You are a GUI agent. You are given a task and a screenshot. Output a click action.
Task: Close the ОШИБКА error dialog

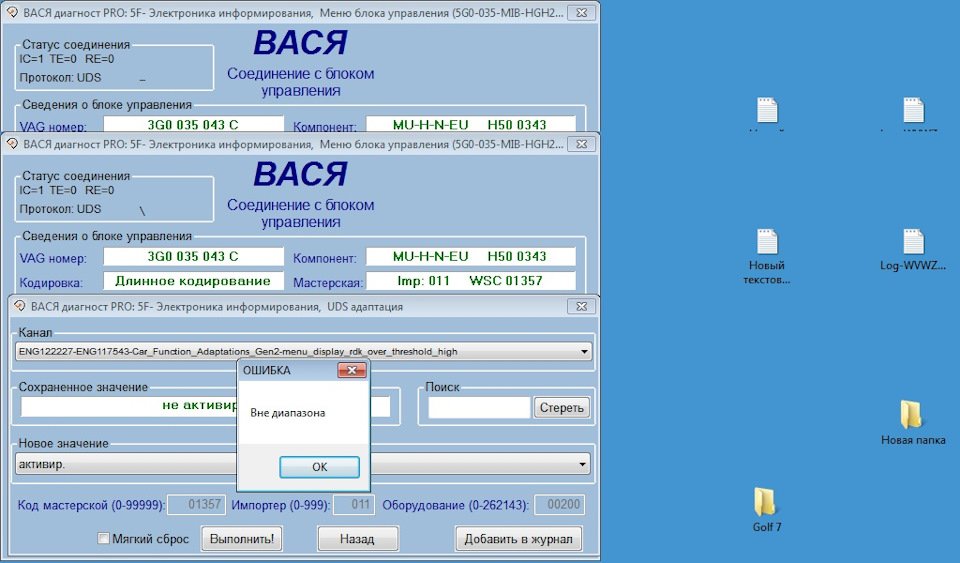click(351, 370)
